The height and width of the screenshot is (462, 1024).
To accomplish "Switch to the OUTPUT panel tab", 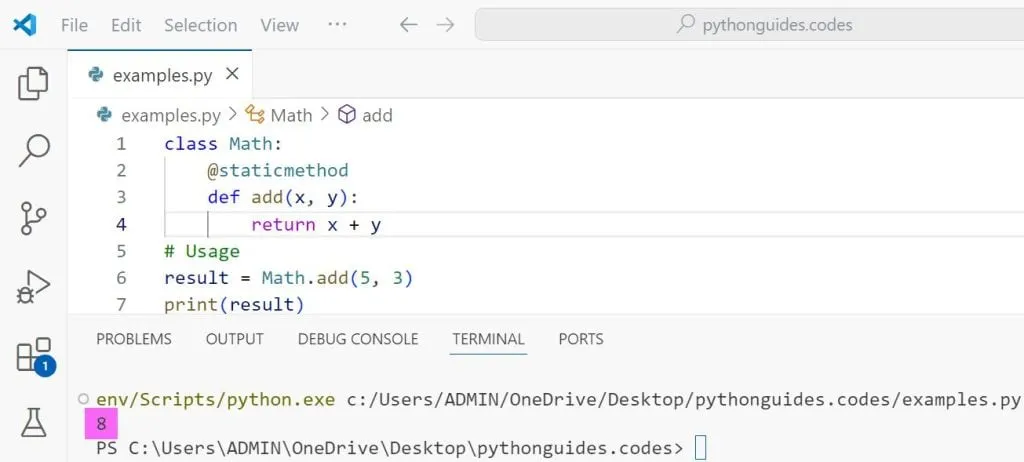I will click(x=234, y=339).
